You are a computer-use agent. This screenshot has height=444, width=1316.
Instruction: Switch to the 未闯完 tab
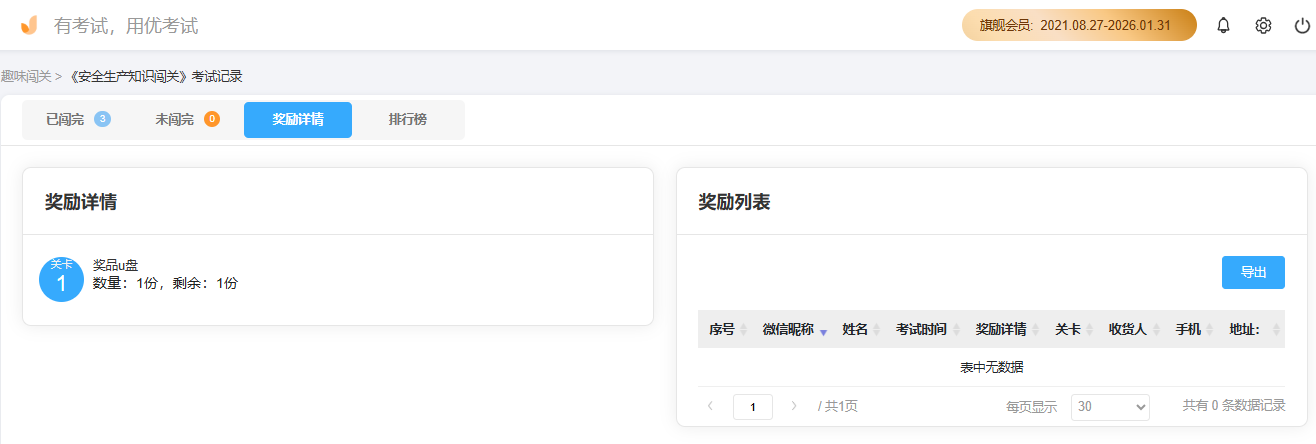[x=187, y=120]
